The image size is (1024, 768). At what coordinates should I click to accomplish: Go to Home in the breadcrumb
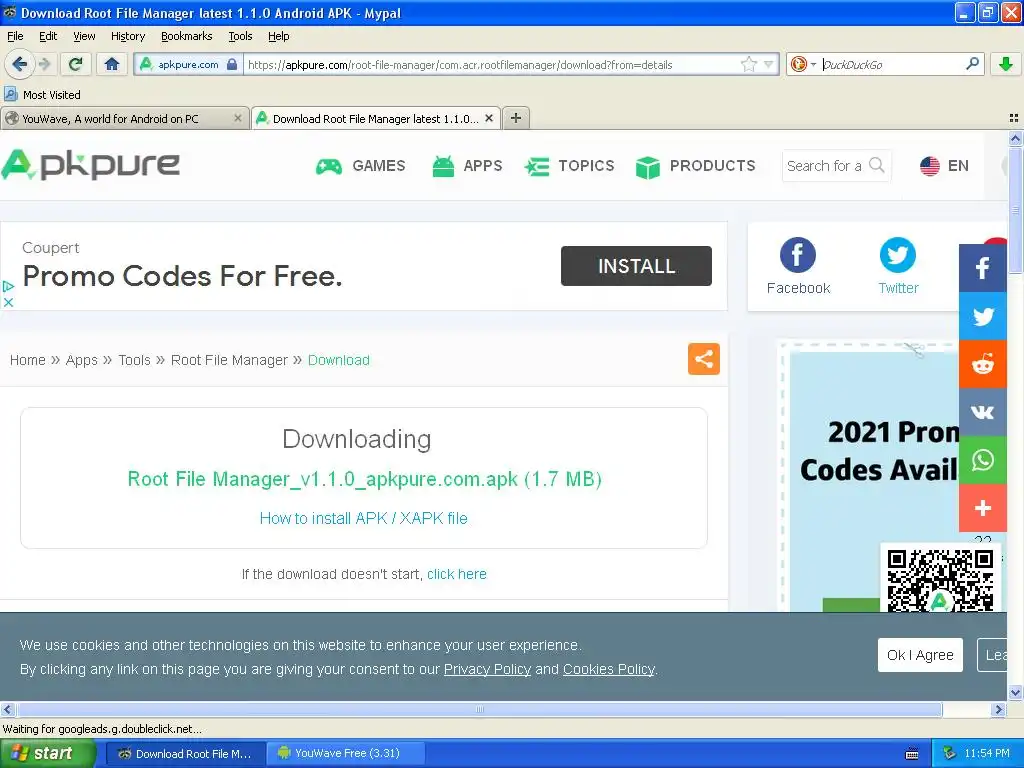pyautogui.click(x=27, y=360)
